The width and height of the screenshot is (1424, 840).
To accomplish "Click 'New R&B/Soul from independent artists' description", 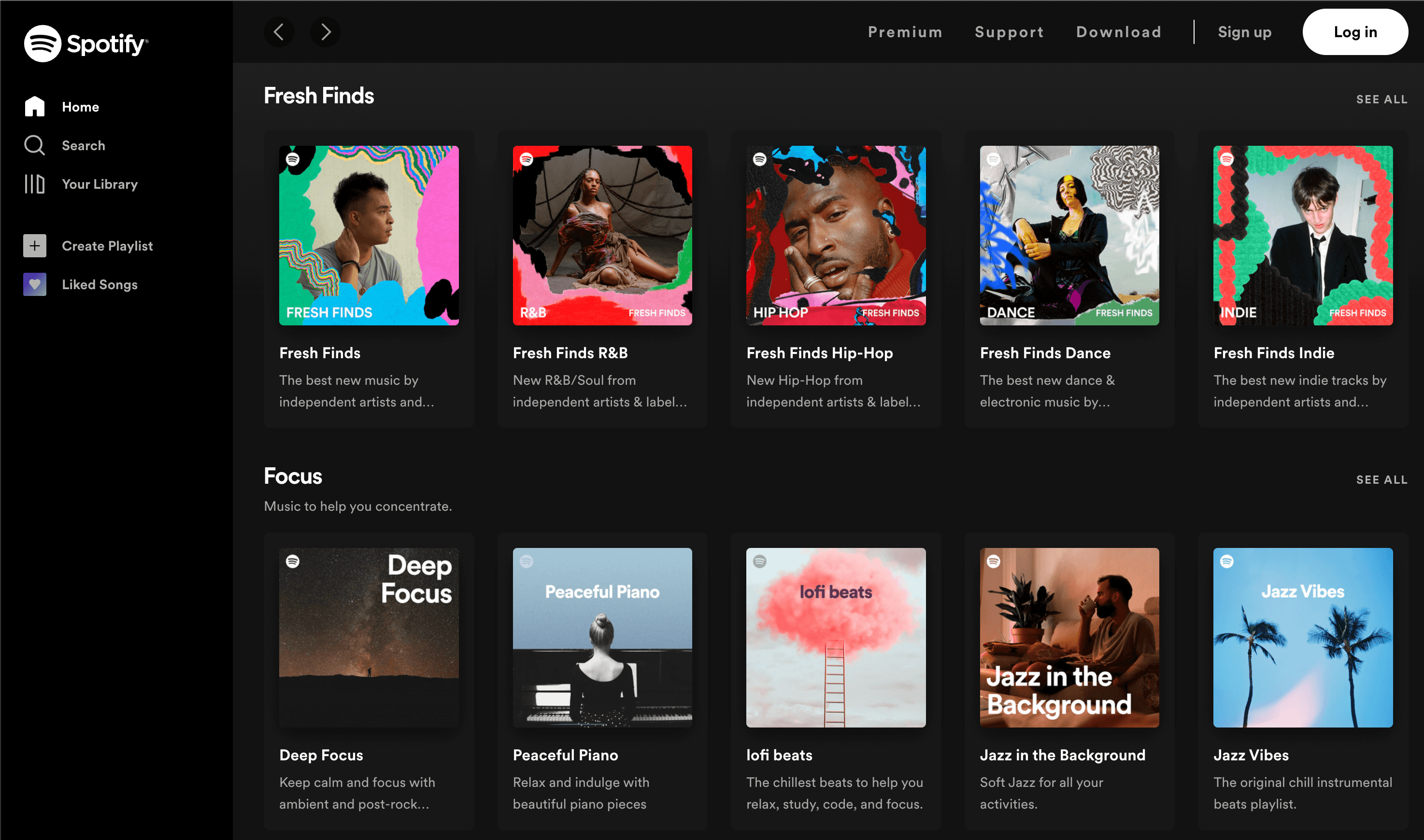I will (x=600, y=391).
